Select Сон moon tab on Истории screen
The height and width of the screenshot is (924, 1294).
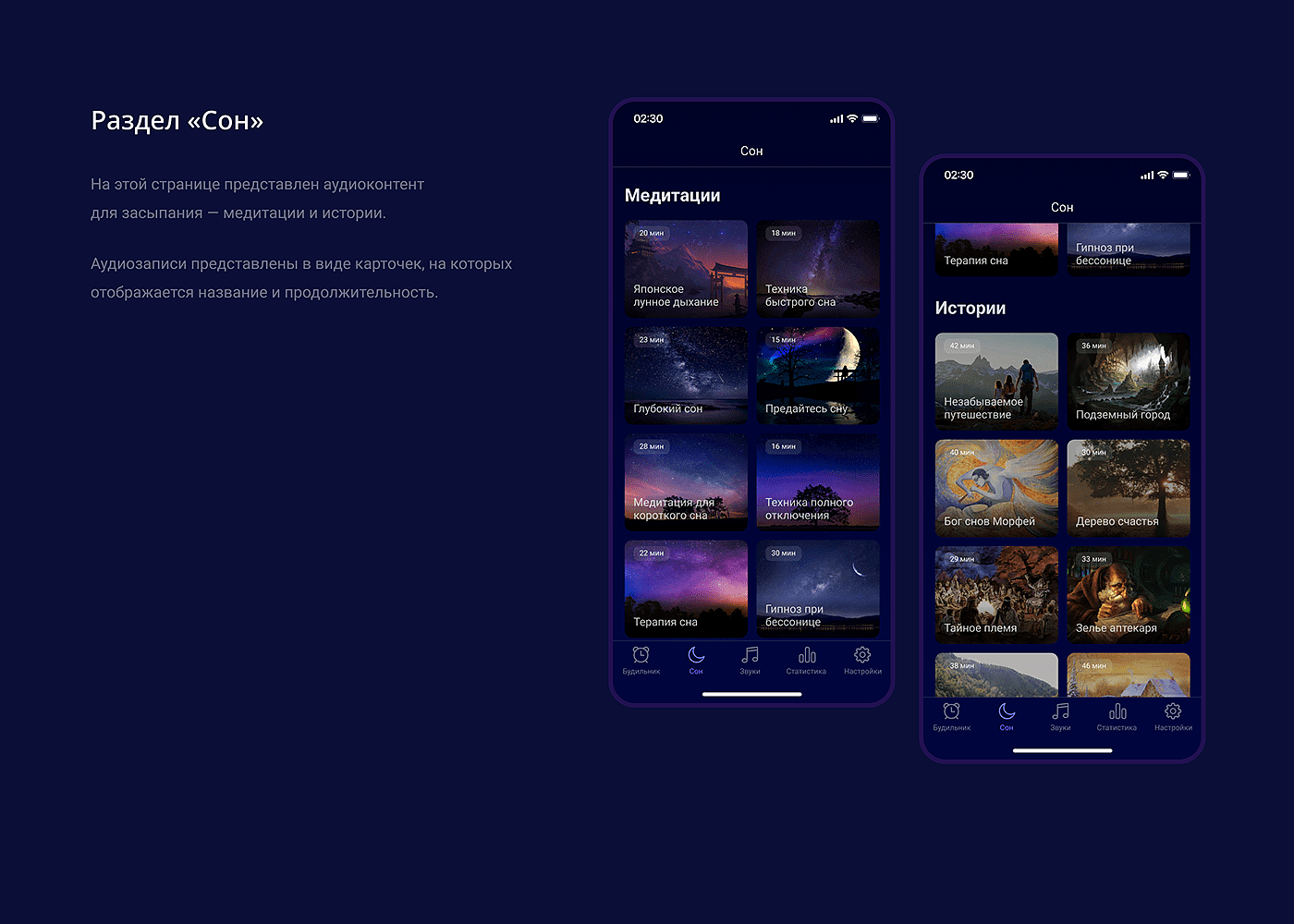click(x=1007, y=717)
